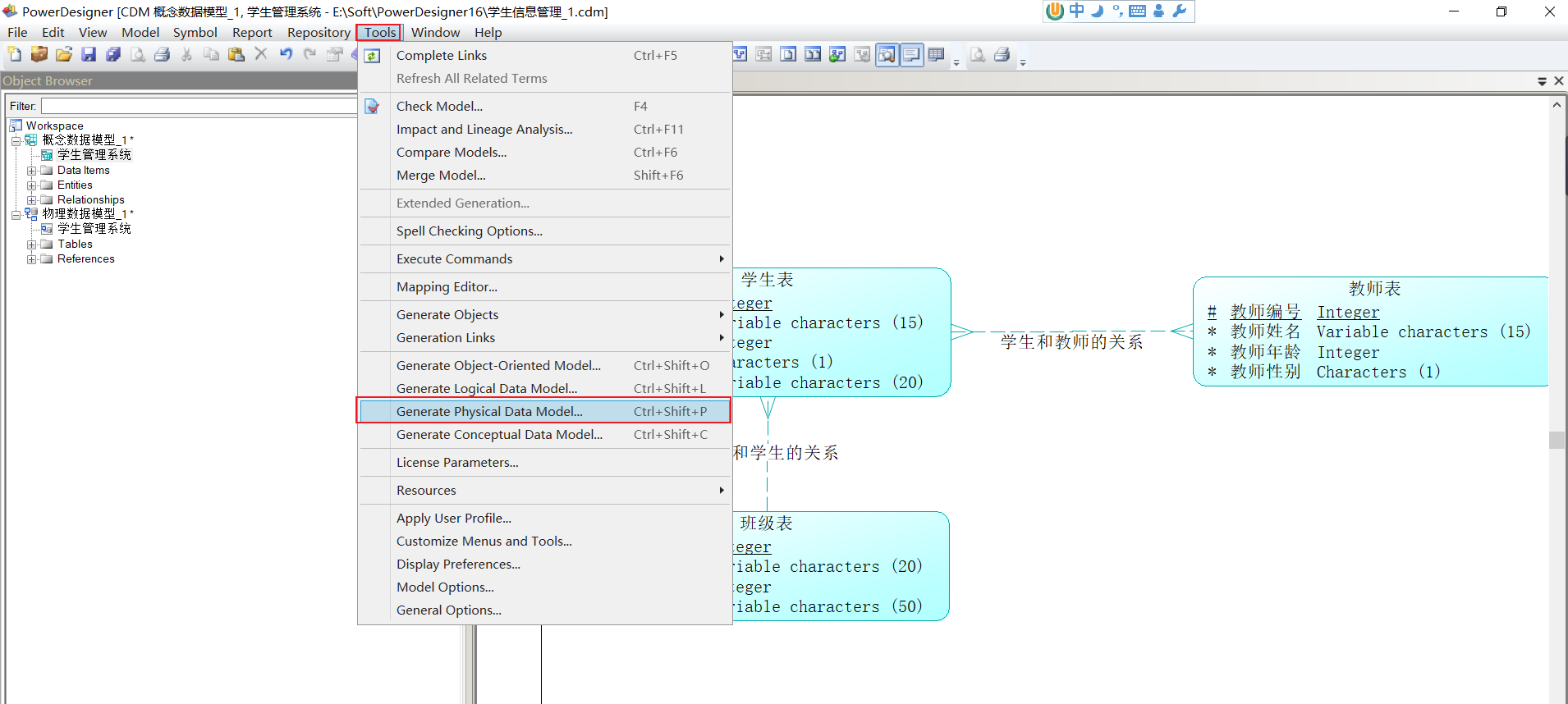Open Spell Checking Options
Viewport: 1568px width, 704px height.
tap(544, 231)
